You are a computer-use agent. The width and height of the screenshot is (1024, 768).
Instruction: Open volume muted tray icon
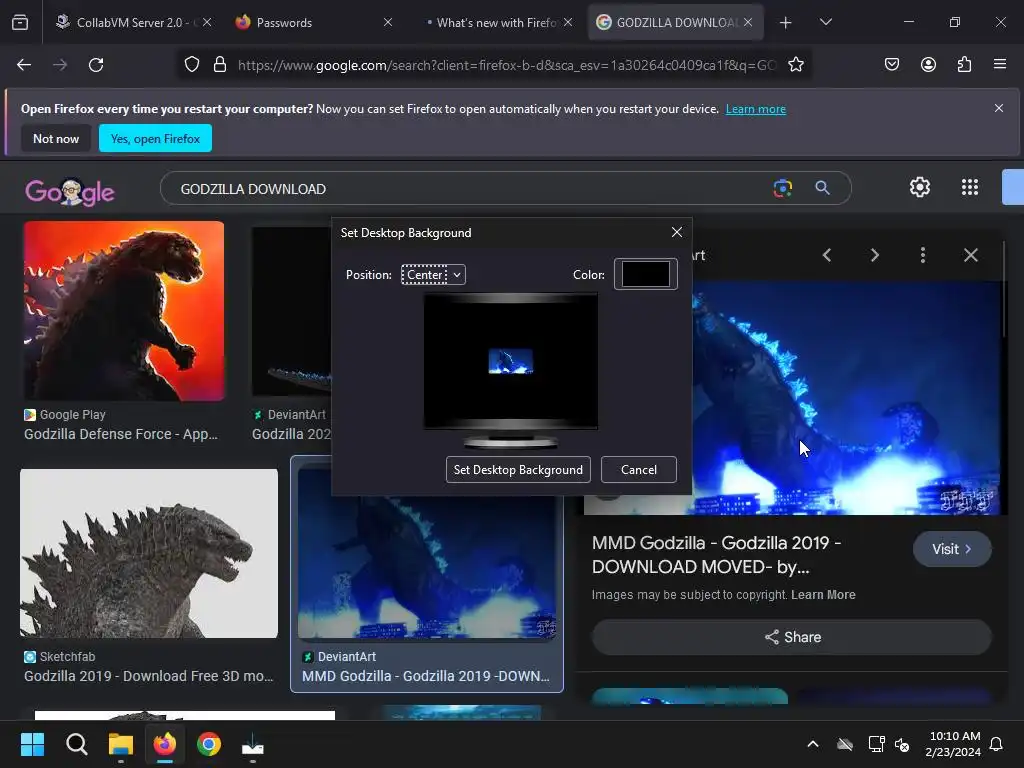tap(902, 744)
